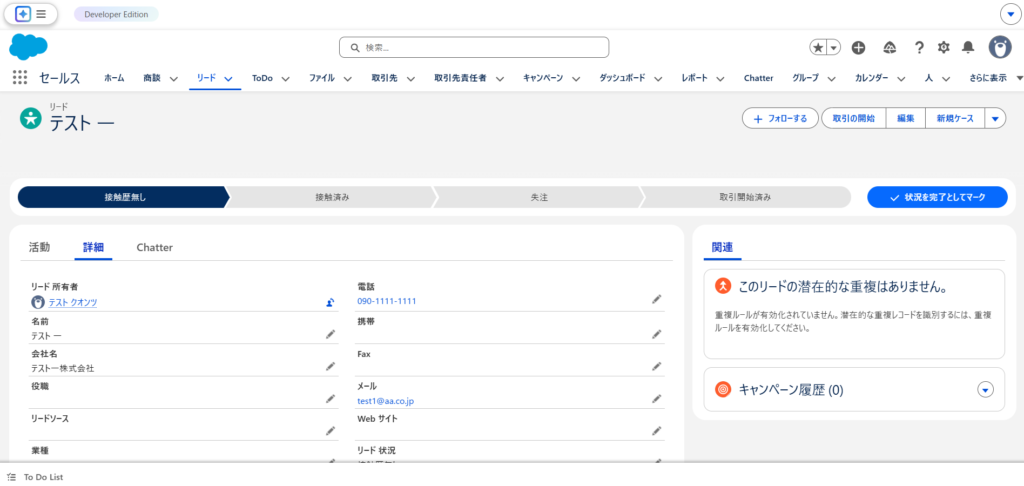Open the Setup gear icon
Image resolution: width=1024 pixels, height=486 pixels.
943,47
